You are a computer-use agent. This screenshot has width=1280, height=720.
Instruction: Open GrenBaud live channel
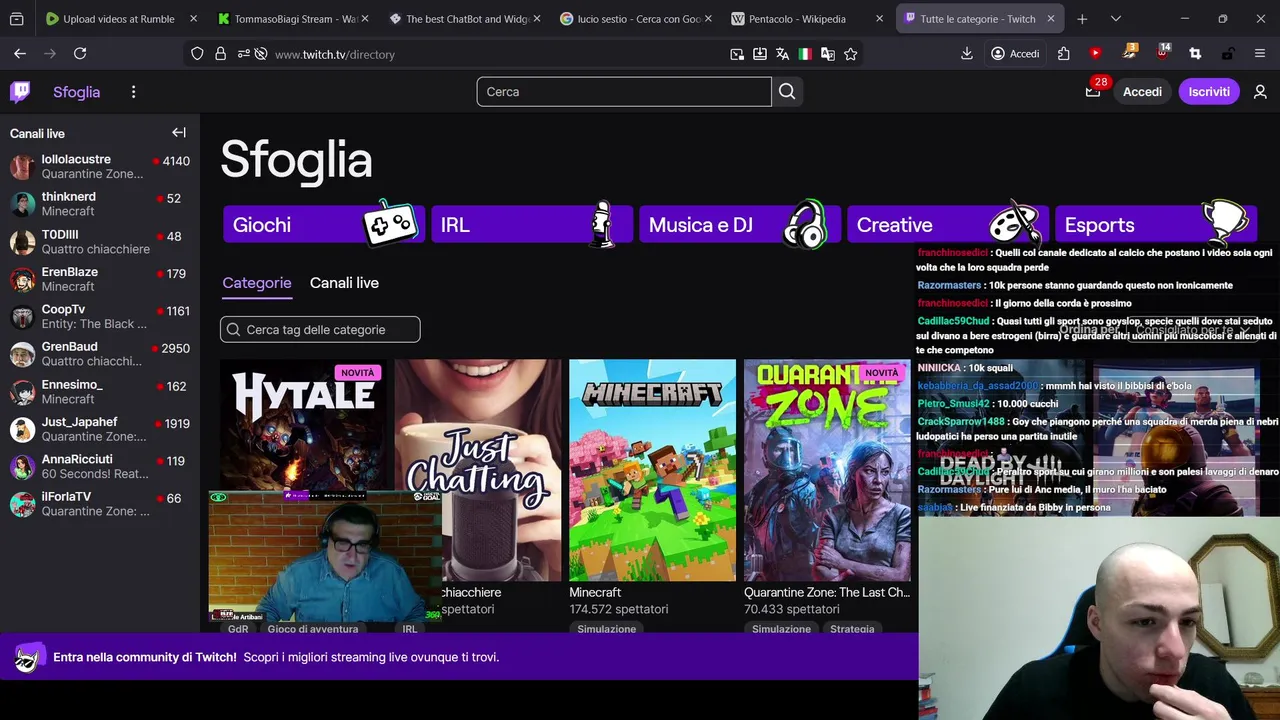coord(100,354)
